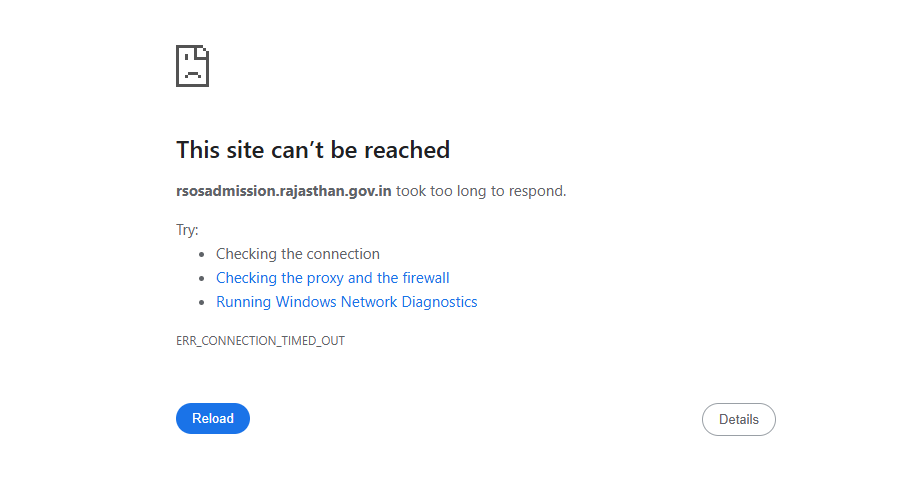The height and width of the screenshot is (492, 913).
Task: Click the sad page error icon
Action: [192, 66]
